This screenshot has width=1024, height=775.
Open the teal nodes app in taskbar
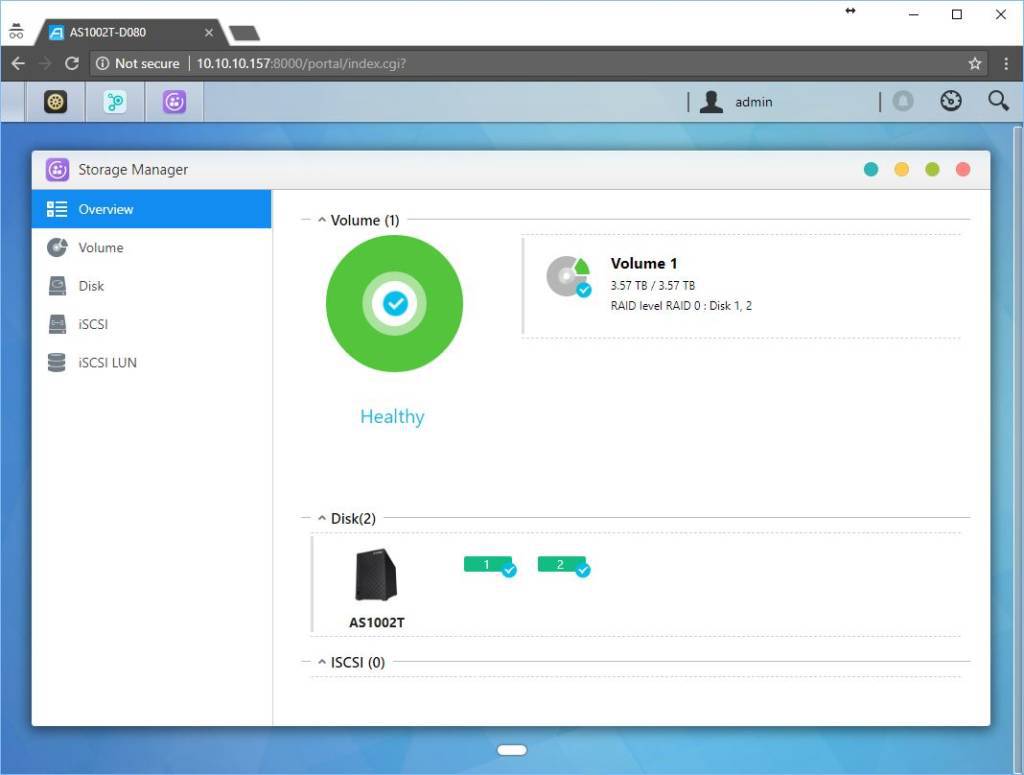(x=115, y=102)
